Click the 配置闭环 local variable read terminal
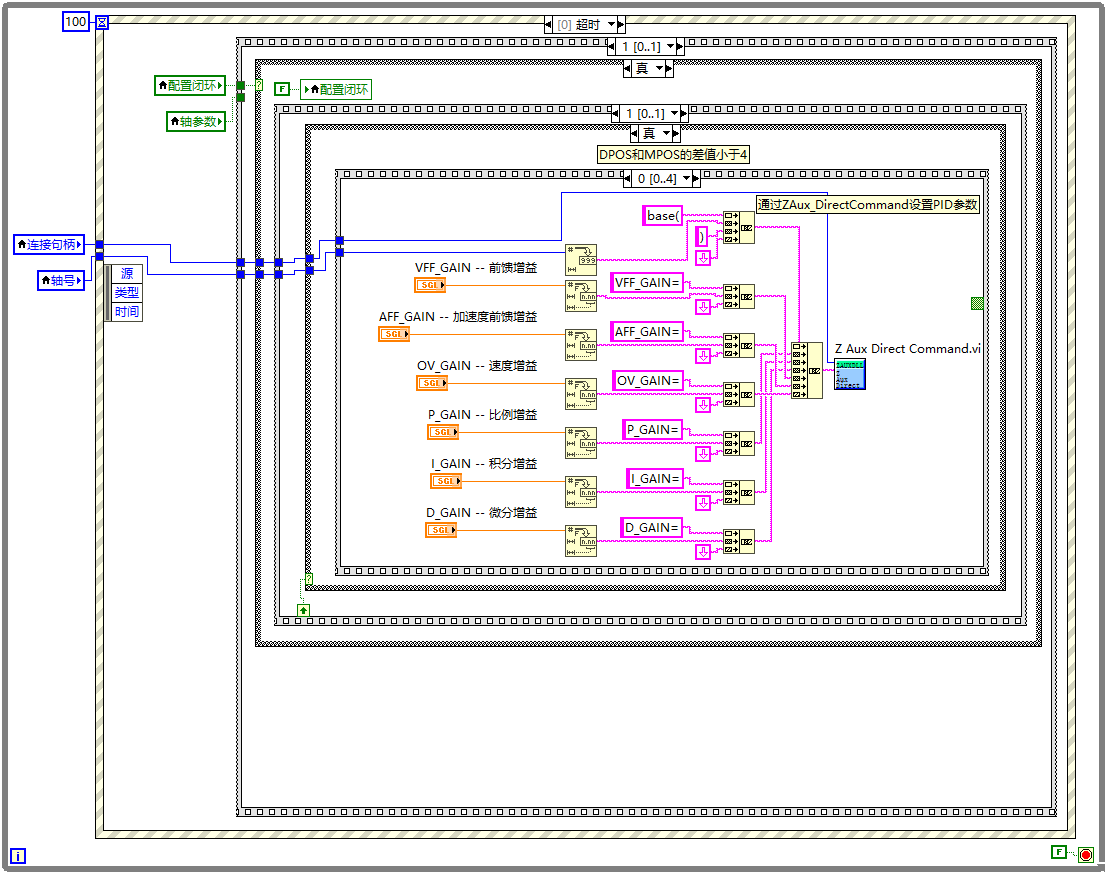 190,86
